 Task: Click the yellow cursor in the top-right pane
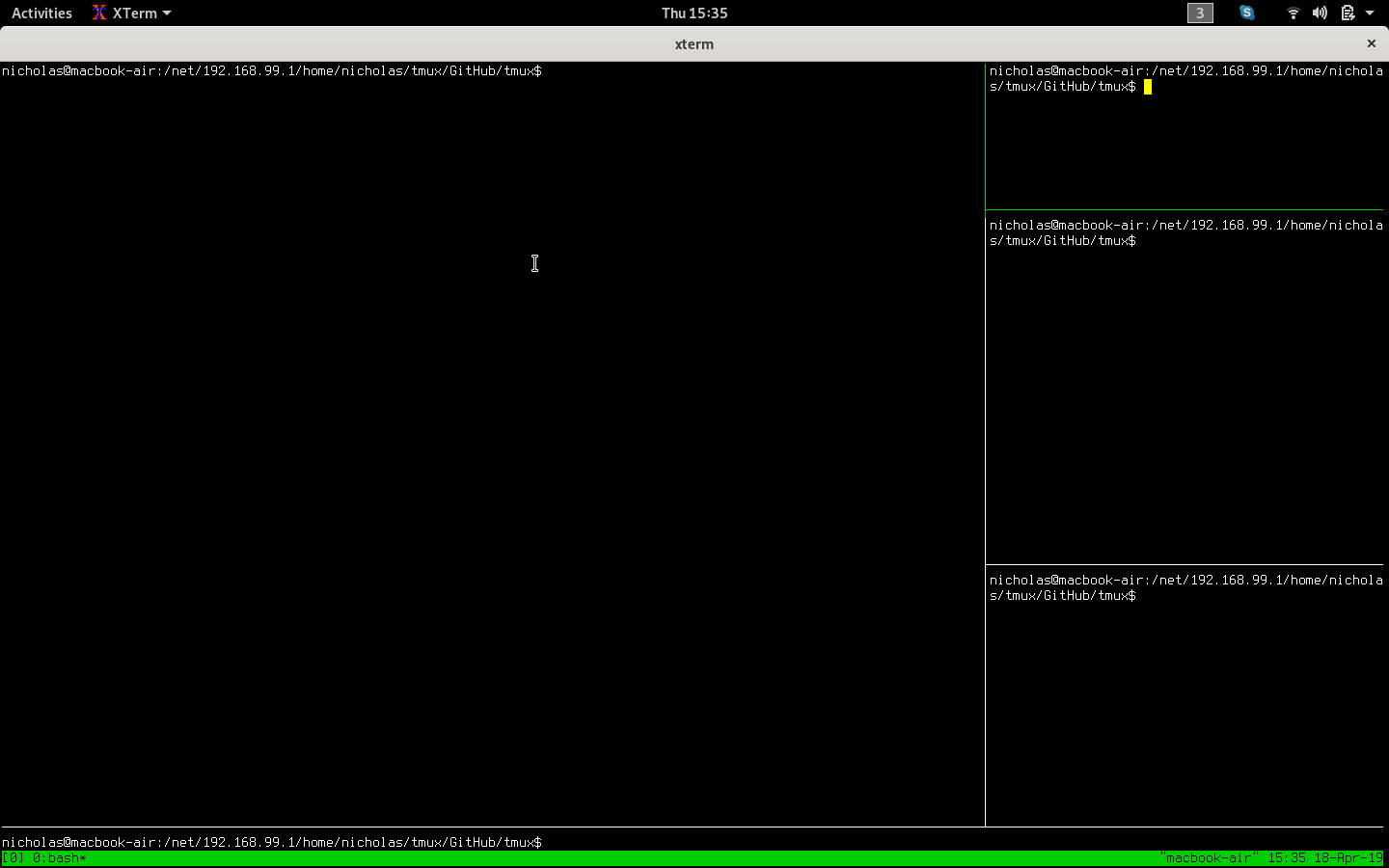coord(1148,87)
